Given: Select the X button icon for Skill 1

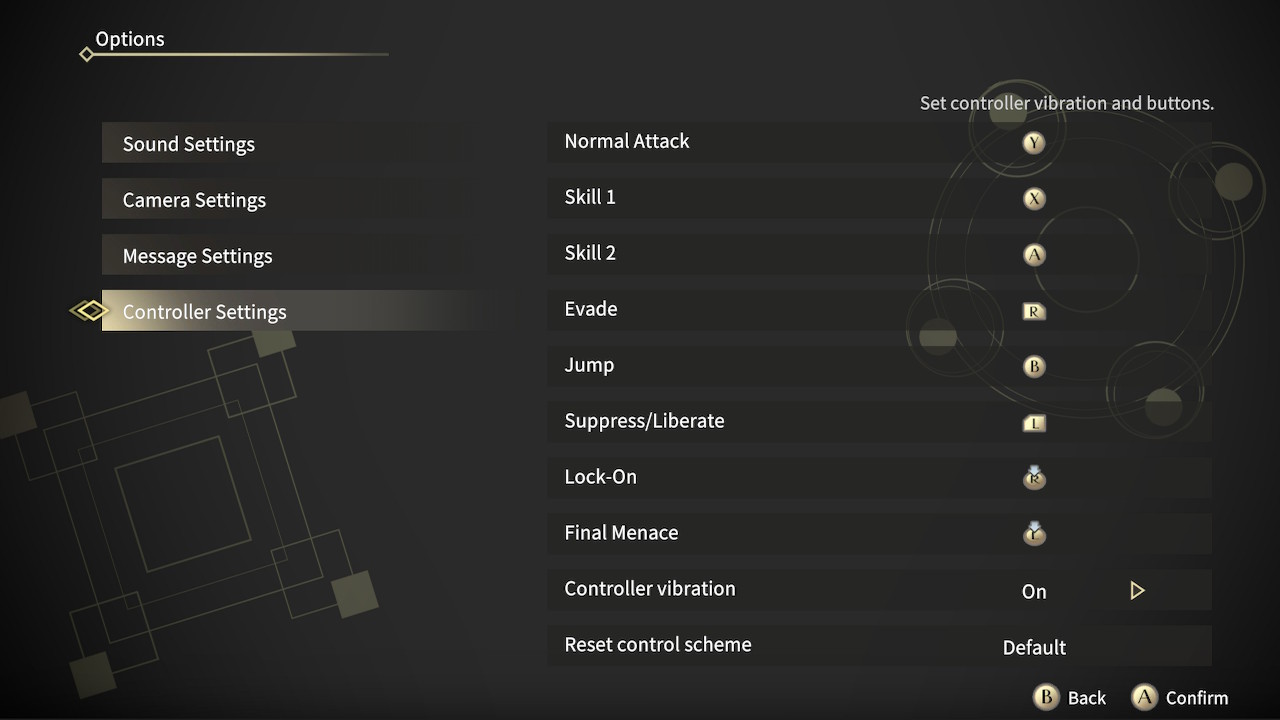Looking at the screenshot, I should [1034, 199].
